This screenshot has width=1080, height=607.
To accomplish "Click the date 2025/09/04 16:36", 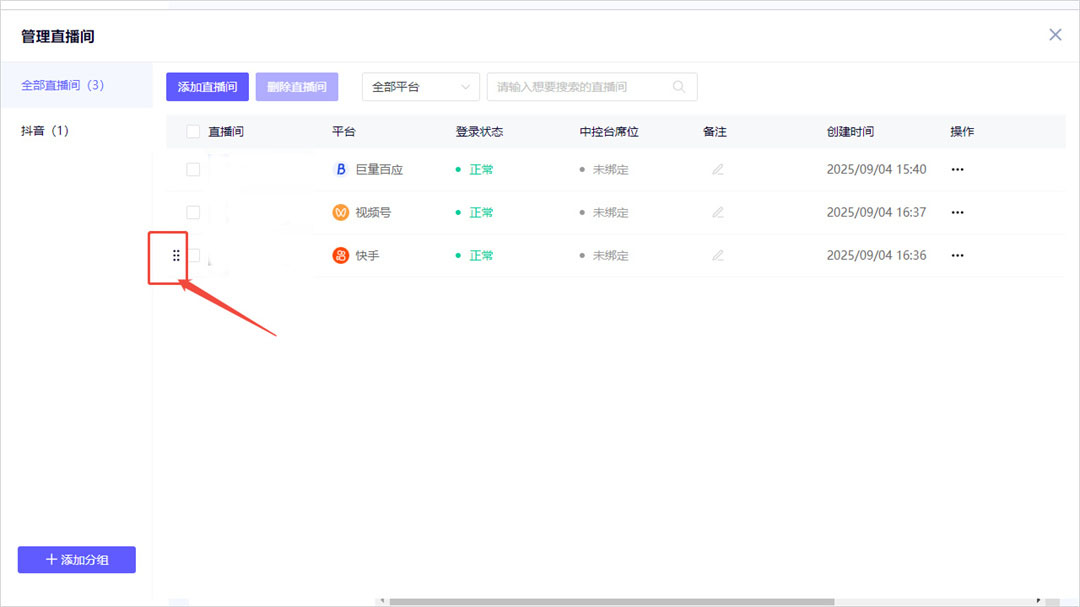I will [876, 256].
